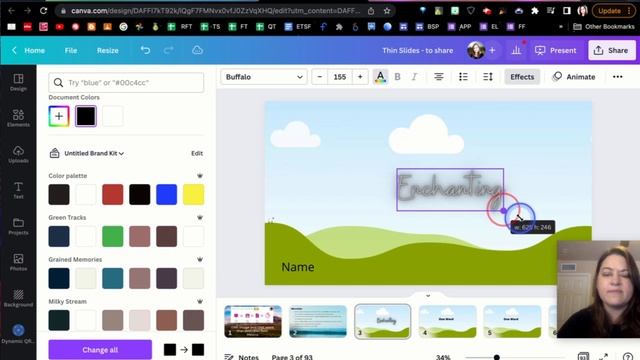Open the Projects sidebar panel
Image resolution: width=640 pixels, height=360 pixels.
pos(18,226)
